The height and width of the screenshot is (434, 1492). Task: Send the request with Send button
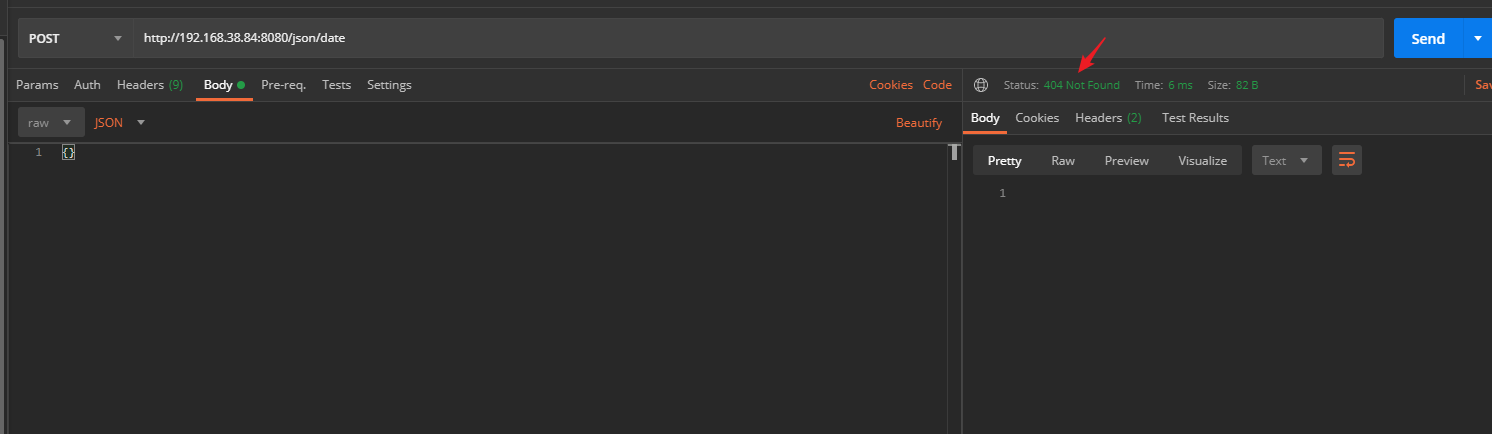pos(1427,38)
